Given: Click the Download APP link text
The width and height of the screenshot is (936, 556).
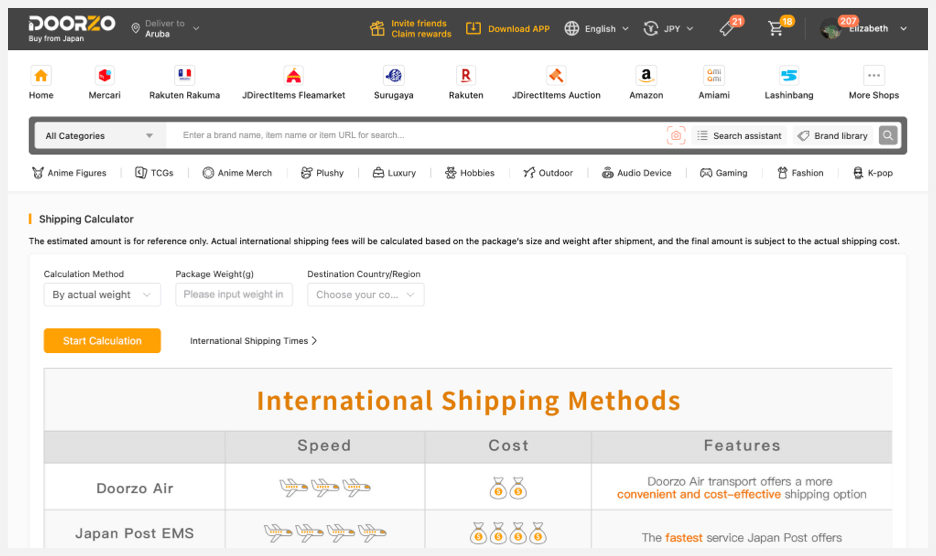Looking at the screenshot, I should (519, 29).
